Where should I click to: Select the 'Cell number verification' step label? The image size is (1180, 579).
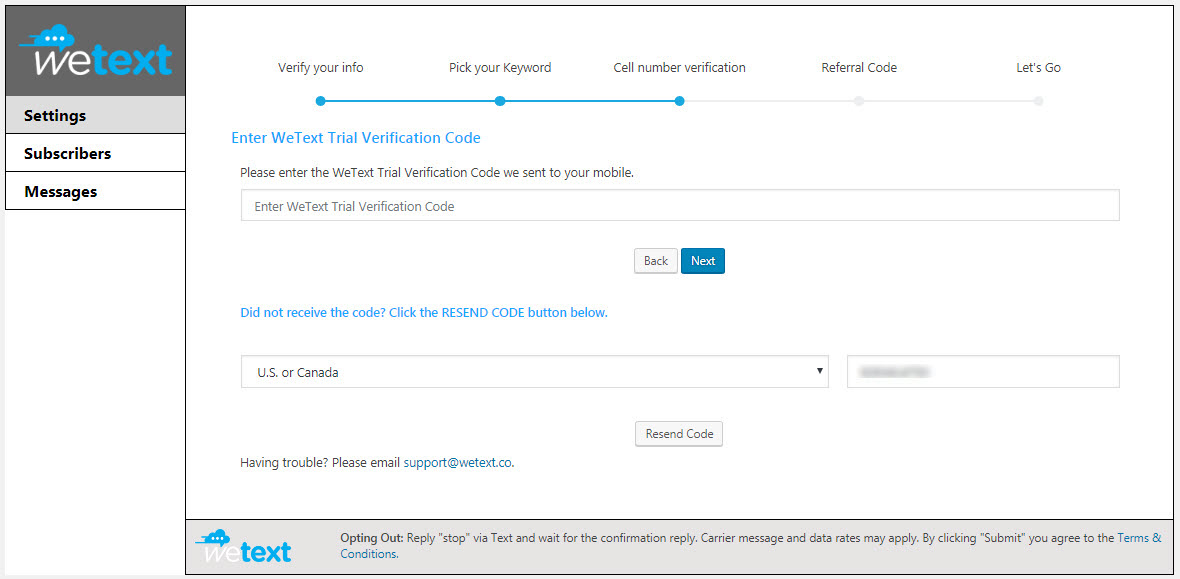click(x=680, y=68)
